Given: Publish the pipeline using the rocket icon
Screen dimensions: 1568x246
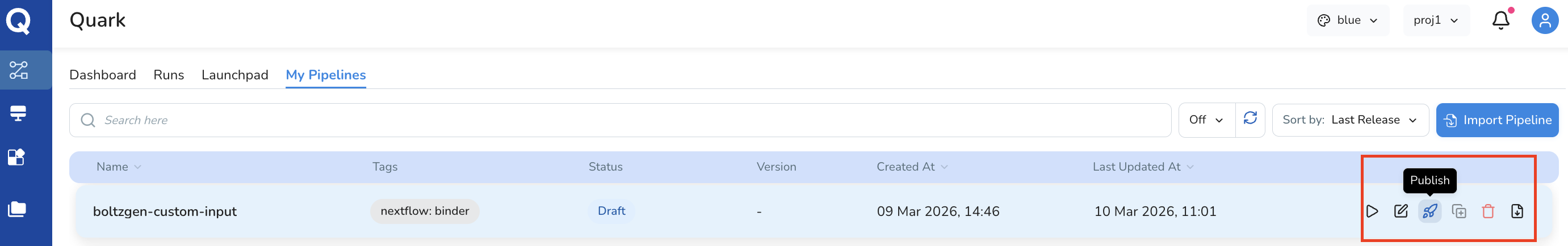Looking at the screenshot, I should tap(1430, 211).
